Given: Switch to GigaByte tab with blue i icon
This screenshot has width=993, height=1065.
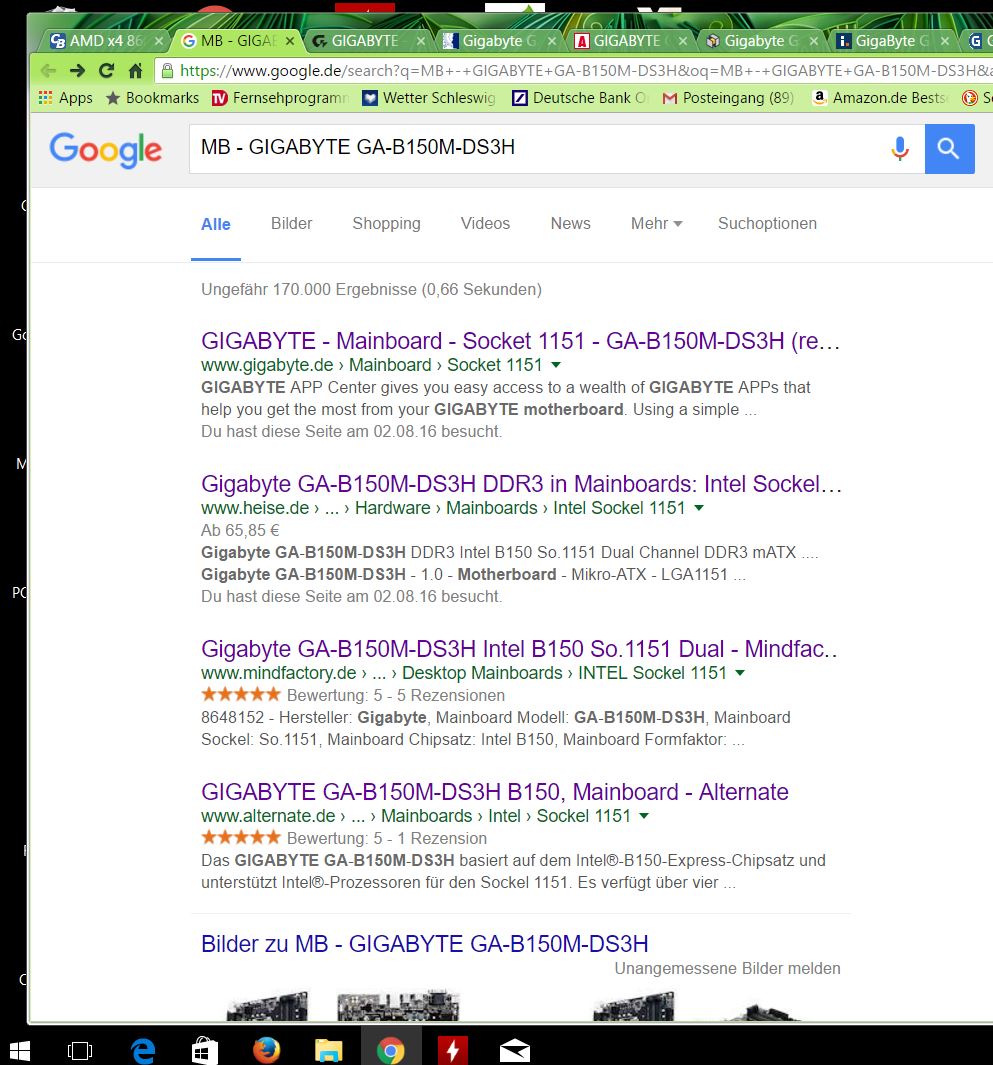Looking at the screenshot, I should pos(890,41).
